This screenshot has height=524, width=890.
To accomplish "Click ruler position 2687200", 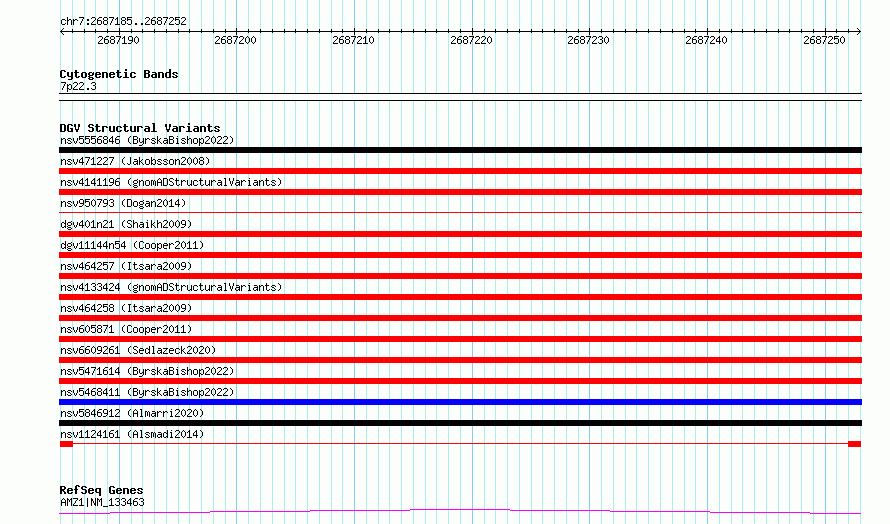I will 236,40.
